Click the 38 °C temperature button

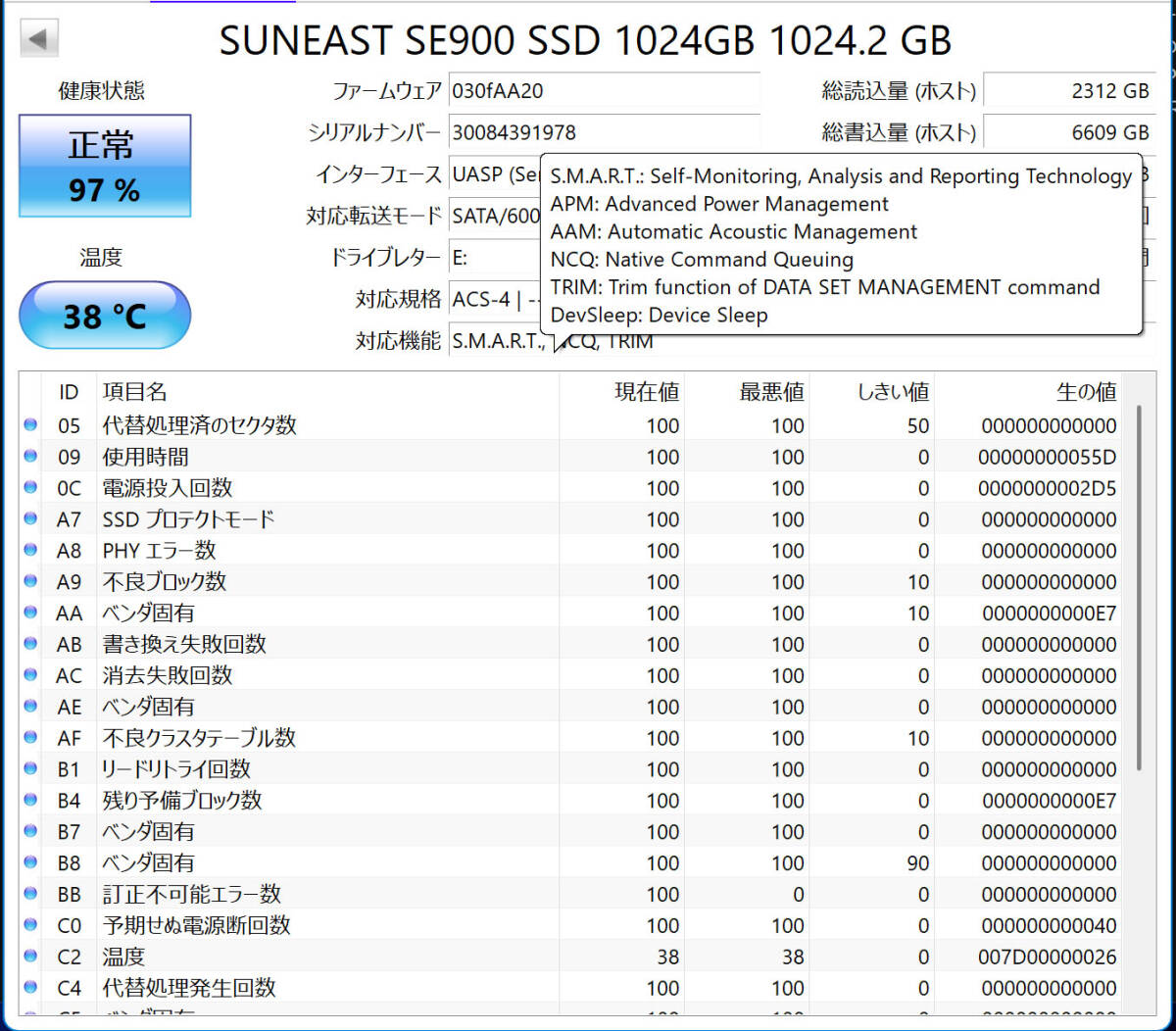105,316
